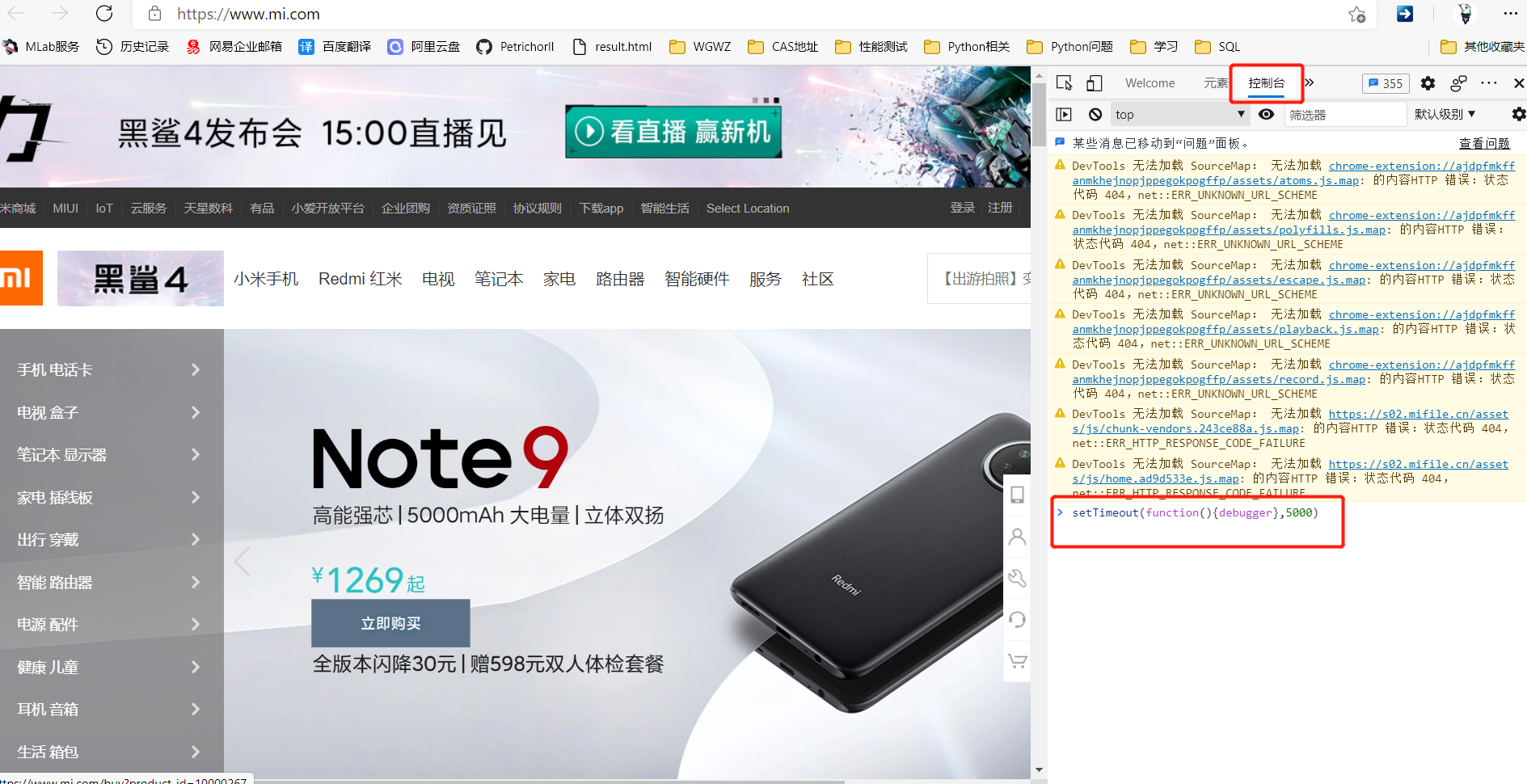The image size is (1527, 784).
Task: Expand the 笔记本 显示器 category
Action: click(112, 455)
